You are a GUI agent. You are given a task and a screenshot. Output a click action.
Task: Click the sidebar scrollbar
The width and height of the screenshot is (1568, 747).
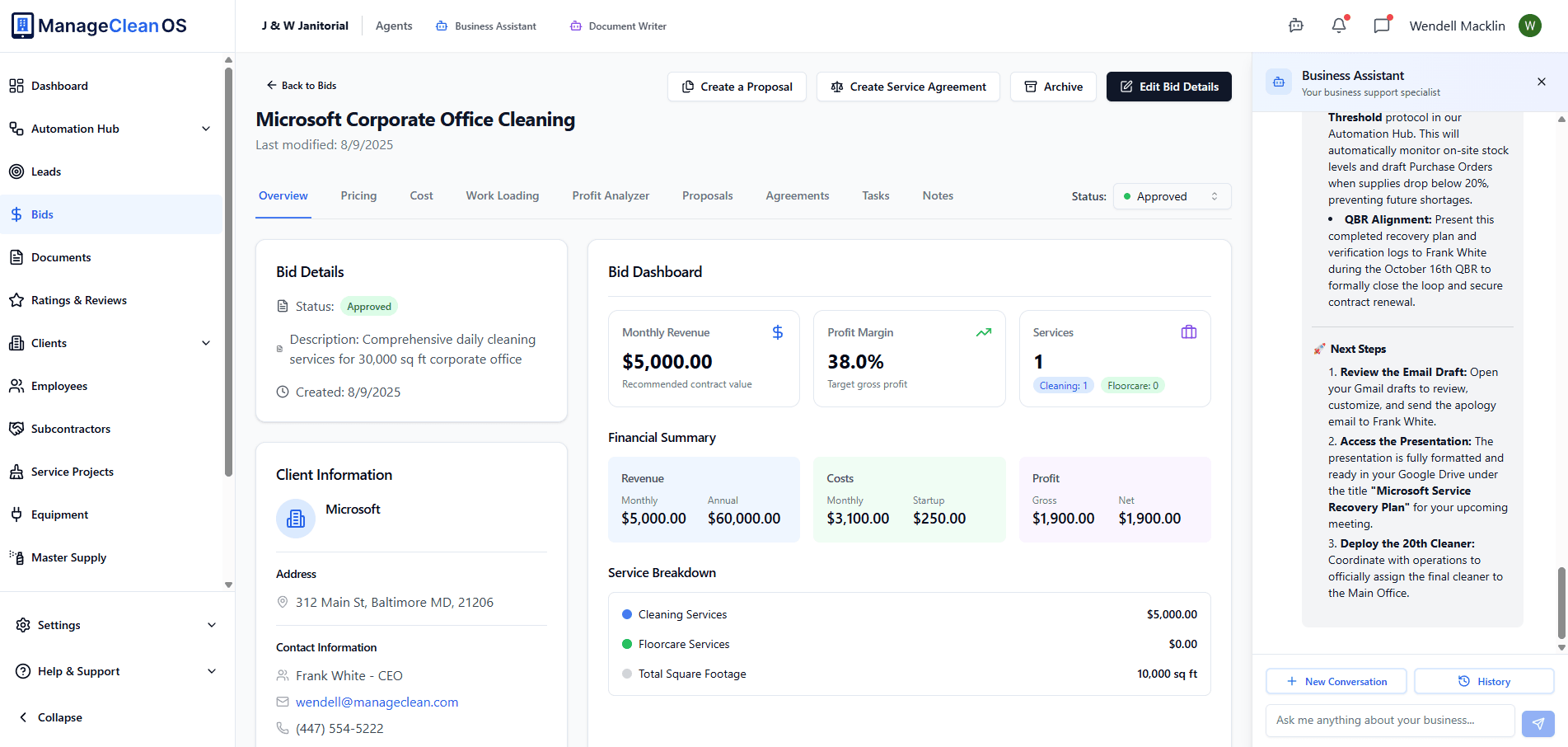click(228, 272)
